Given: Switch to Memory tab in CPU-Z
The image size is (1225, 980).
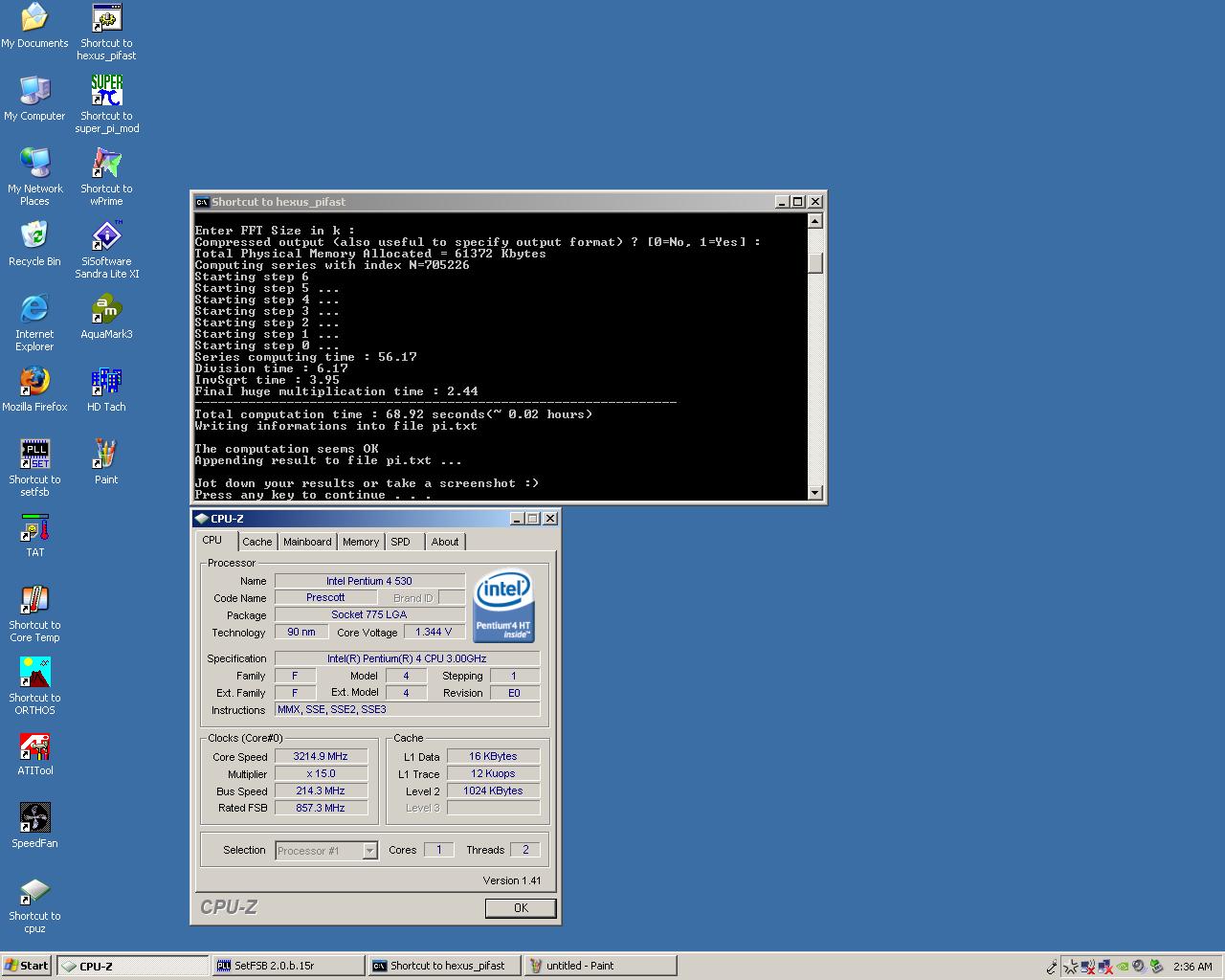Looking at the screenshot, I should [x=361, y=542].
